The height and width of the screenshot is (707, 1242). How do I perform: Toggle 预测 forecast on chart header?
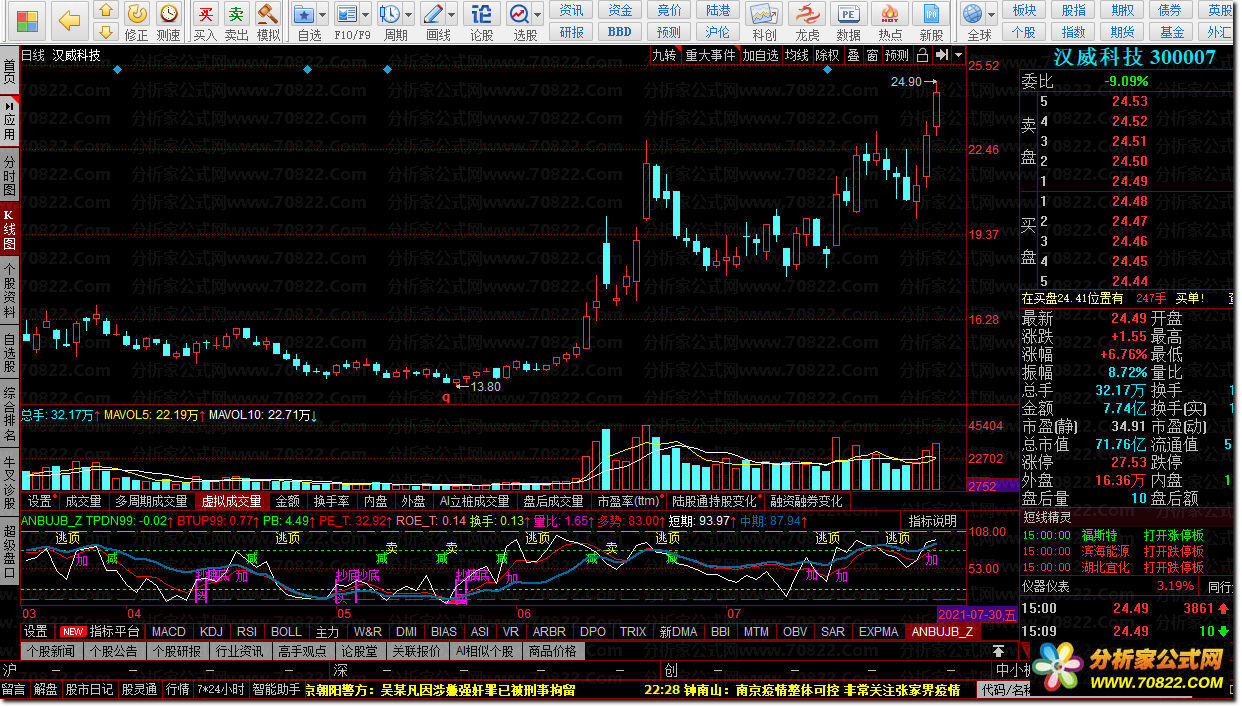coord(898,55)
